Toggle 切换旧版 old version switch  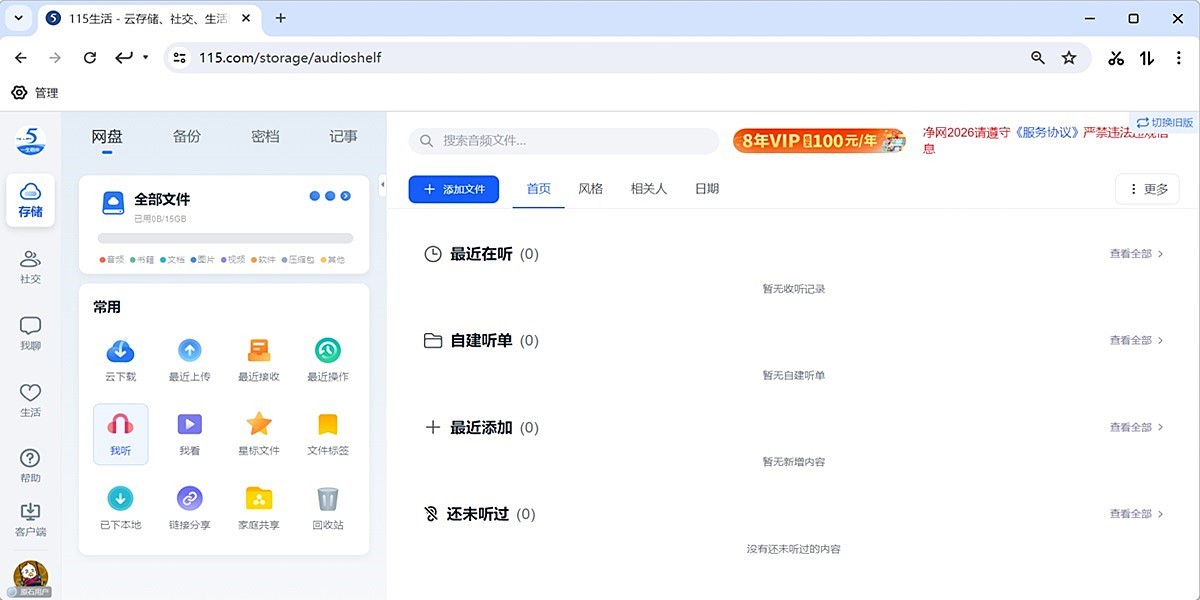1165,123
